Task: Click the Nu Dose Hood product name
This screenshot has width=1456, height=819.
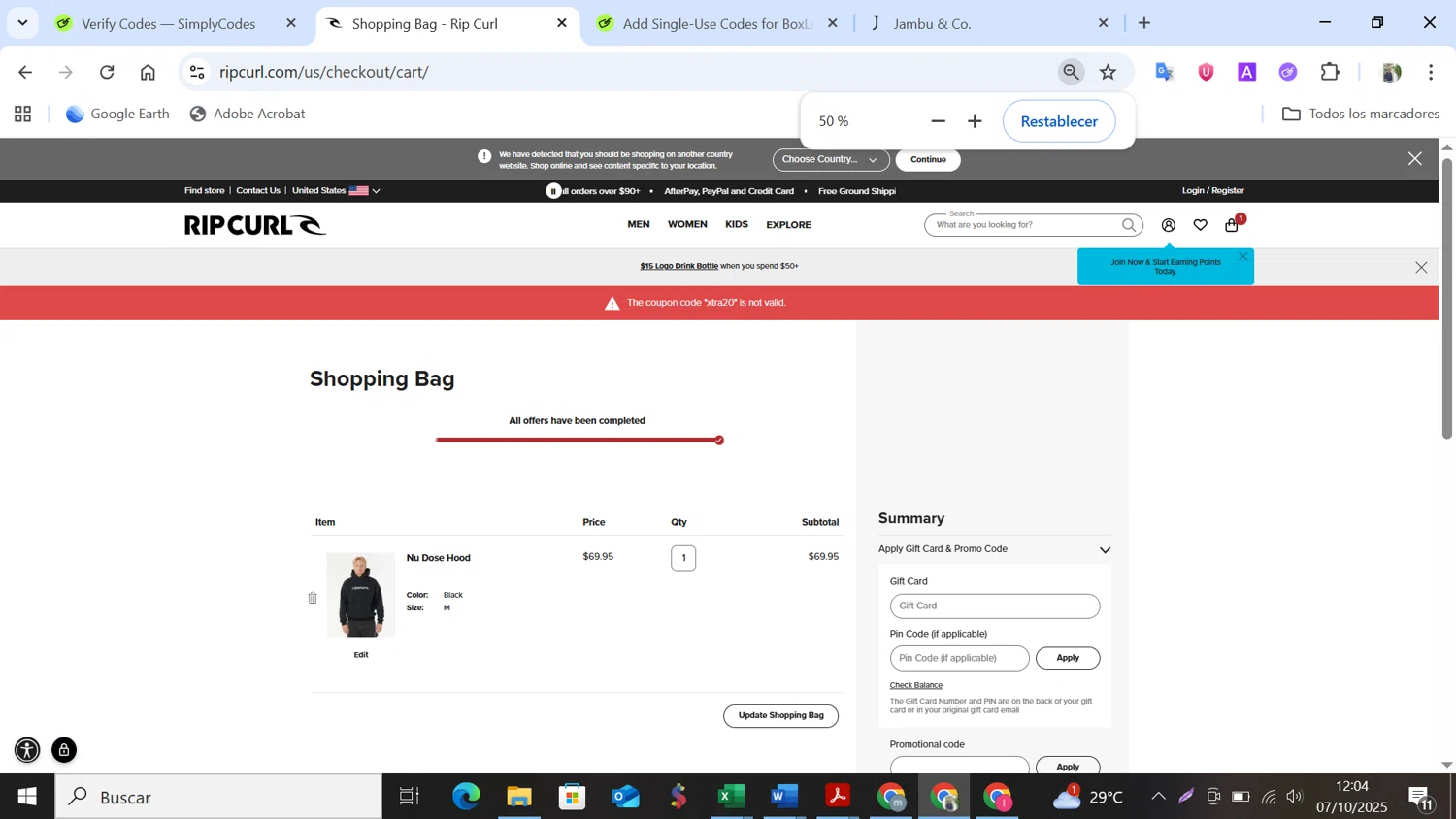Action: (439, 558)
